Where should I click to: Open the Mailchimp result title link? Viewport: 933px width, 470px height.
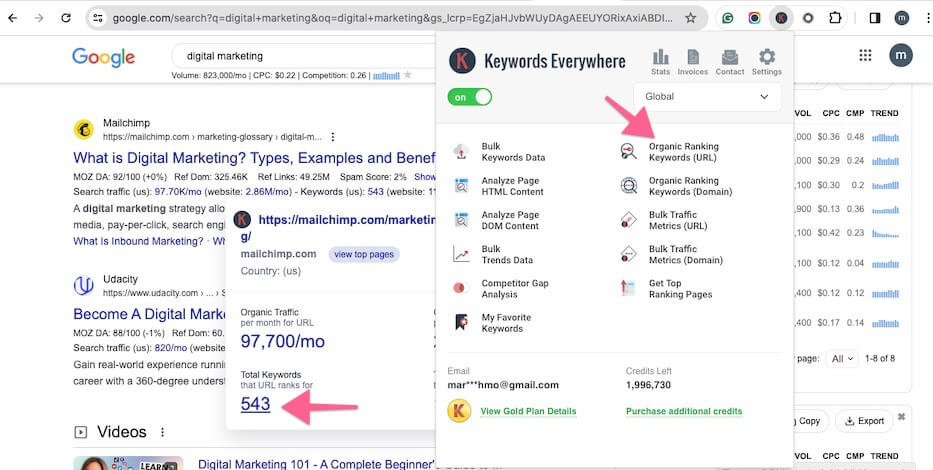254,158
